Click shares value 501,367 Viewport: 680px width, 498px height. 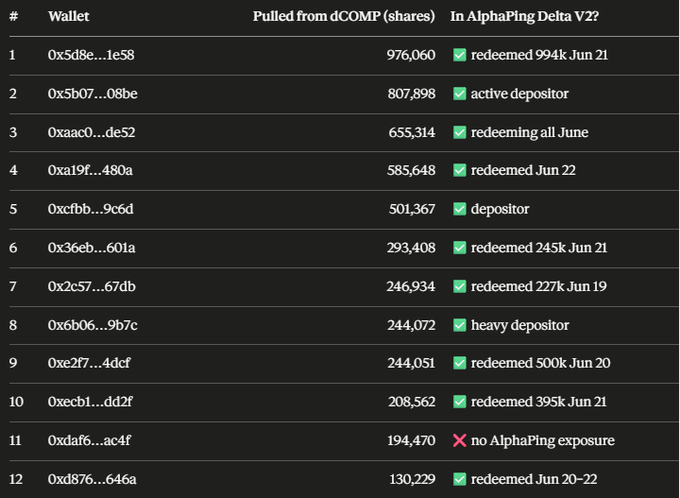[x=412, y=209]
